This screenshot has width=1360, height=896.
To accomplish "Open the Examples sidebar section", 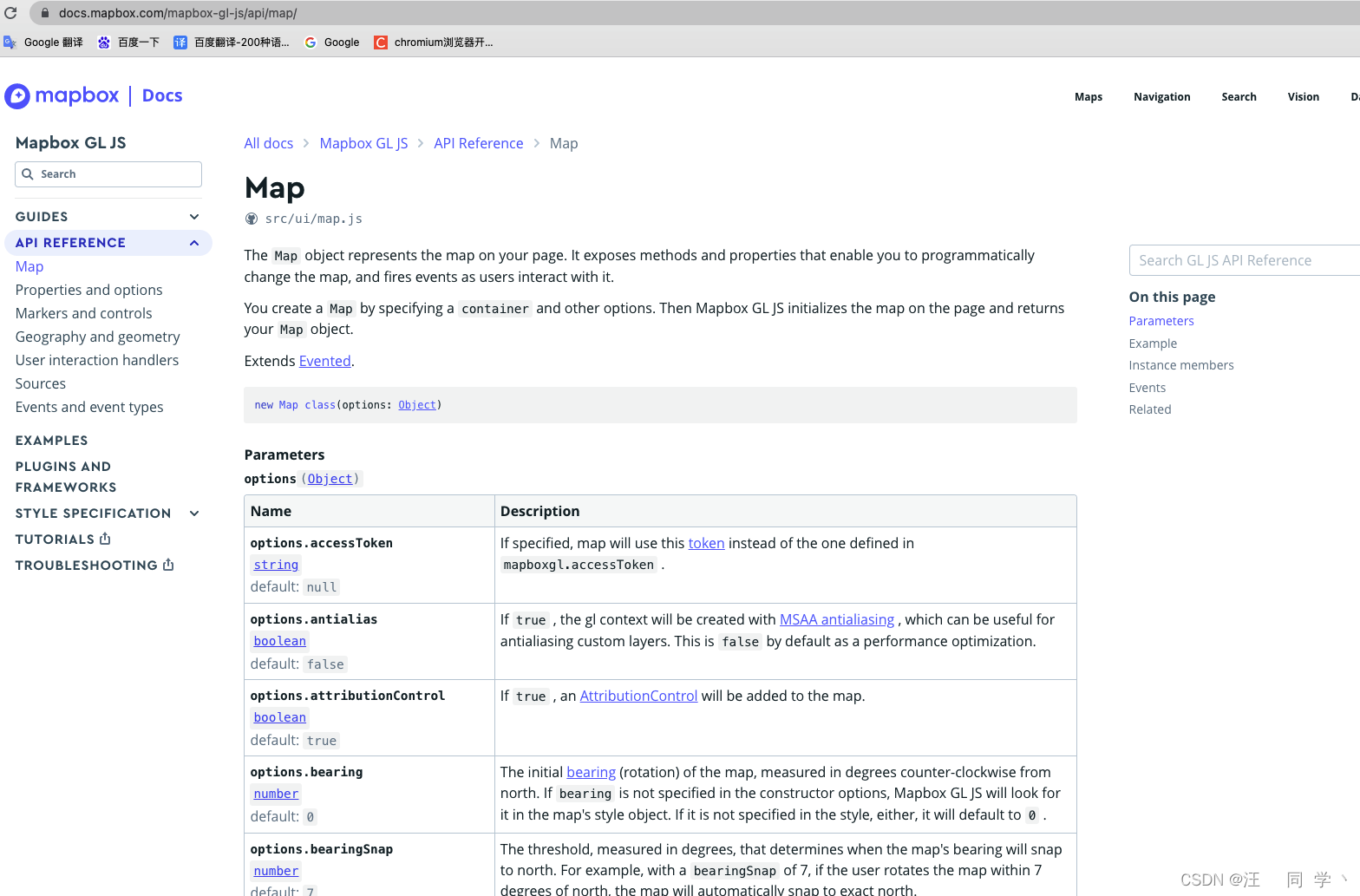I will [52, 441].
